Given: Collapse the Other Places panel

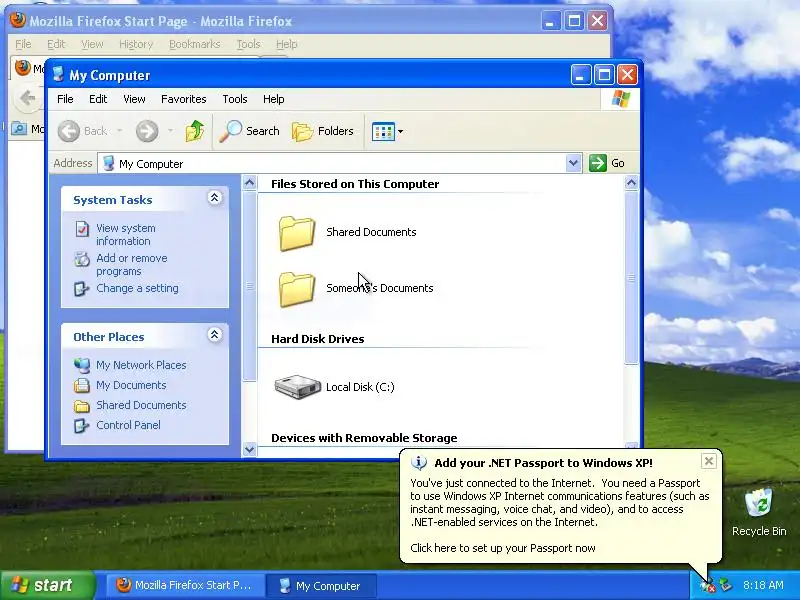Looking at the screenshot, I should (x=214, y=335).
